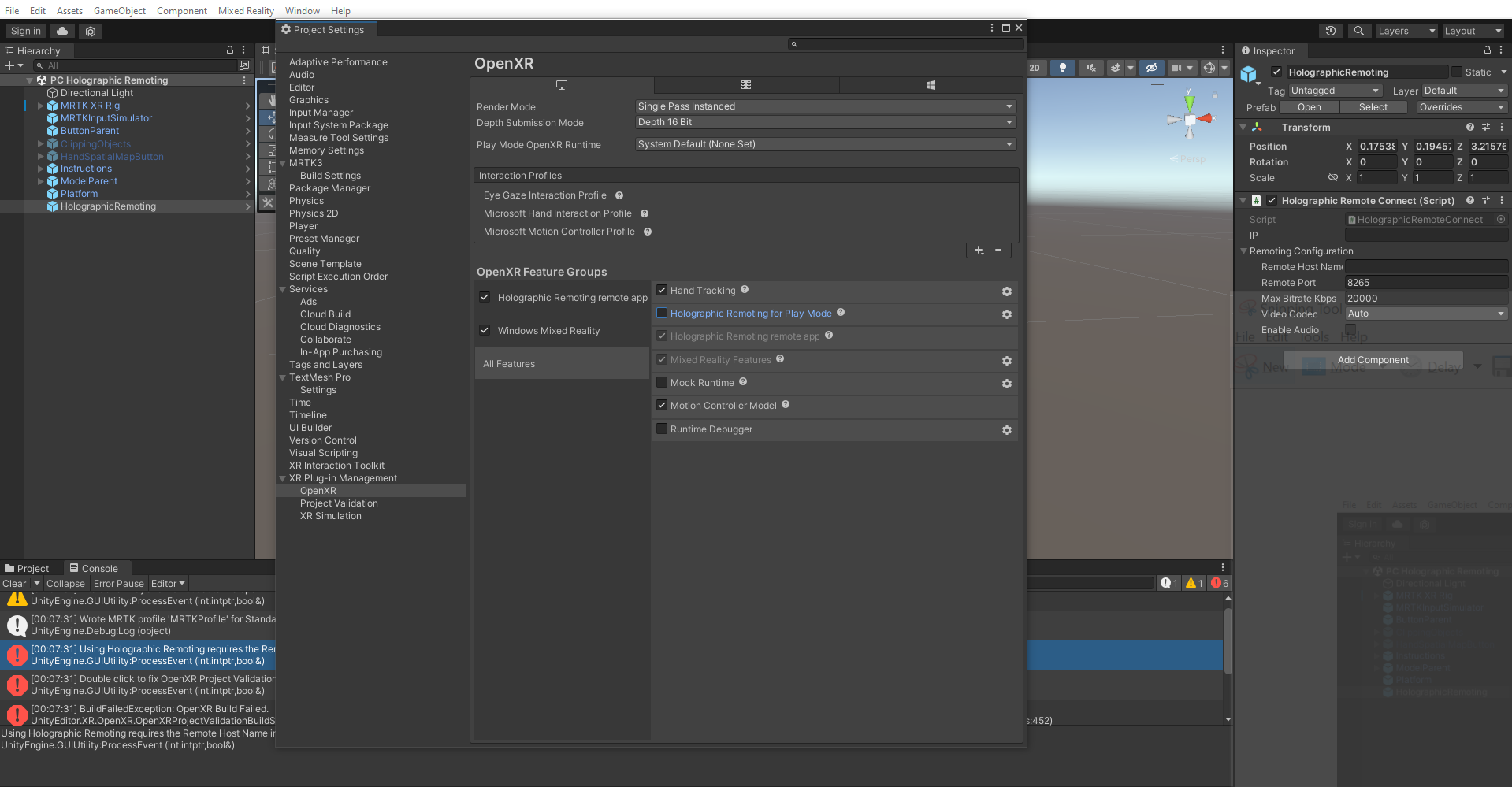
Task: Select All Features group
Action: [562, 364]
